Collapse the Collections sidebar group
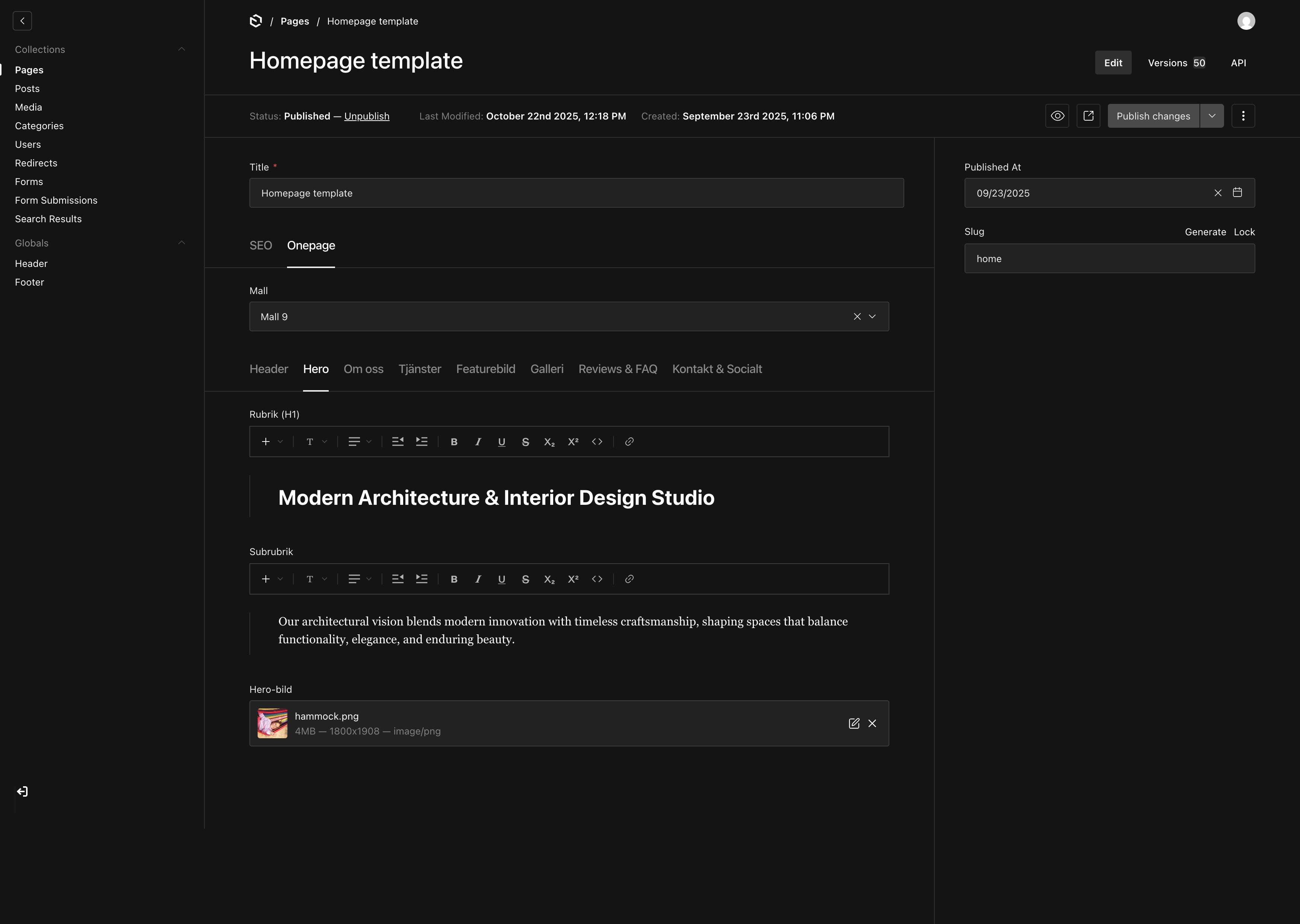Image resolution: width=1300 pixels, height=924 pixels. 182,50
